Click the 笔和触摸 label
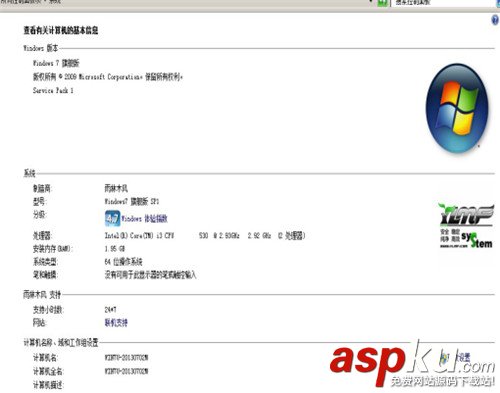The image size is (500, 393). pyautogui.click(x=45, y=275)
